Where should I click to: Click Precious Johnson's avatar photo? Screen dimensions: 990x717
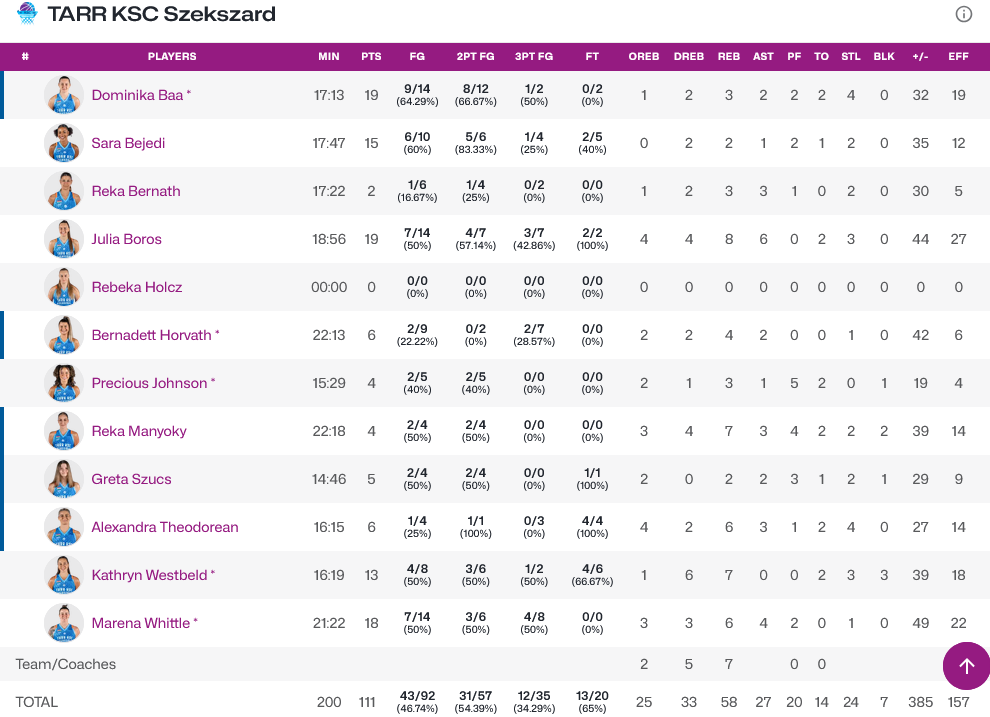pos(64,383)
